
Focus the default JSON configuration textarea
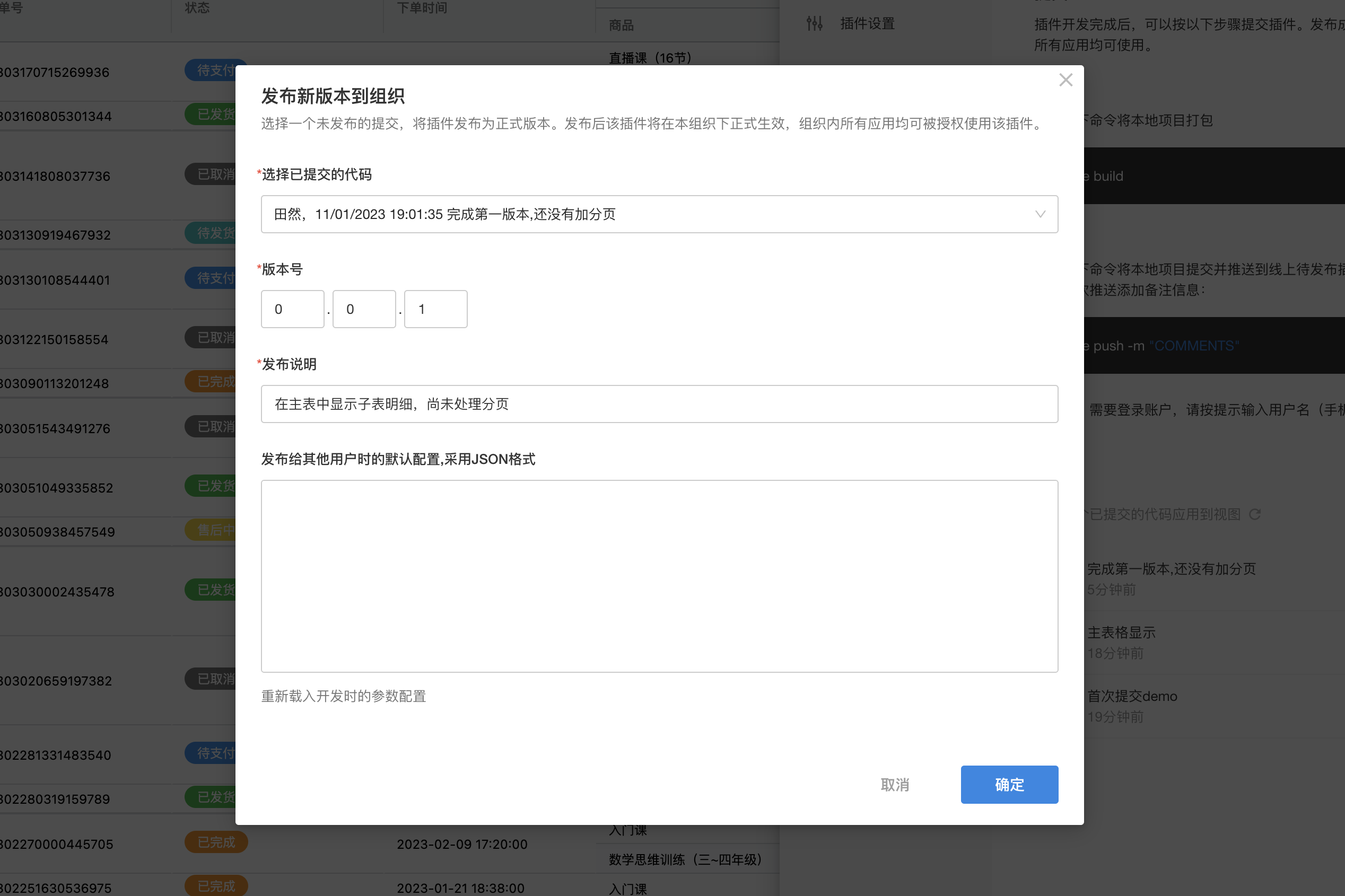659,576
